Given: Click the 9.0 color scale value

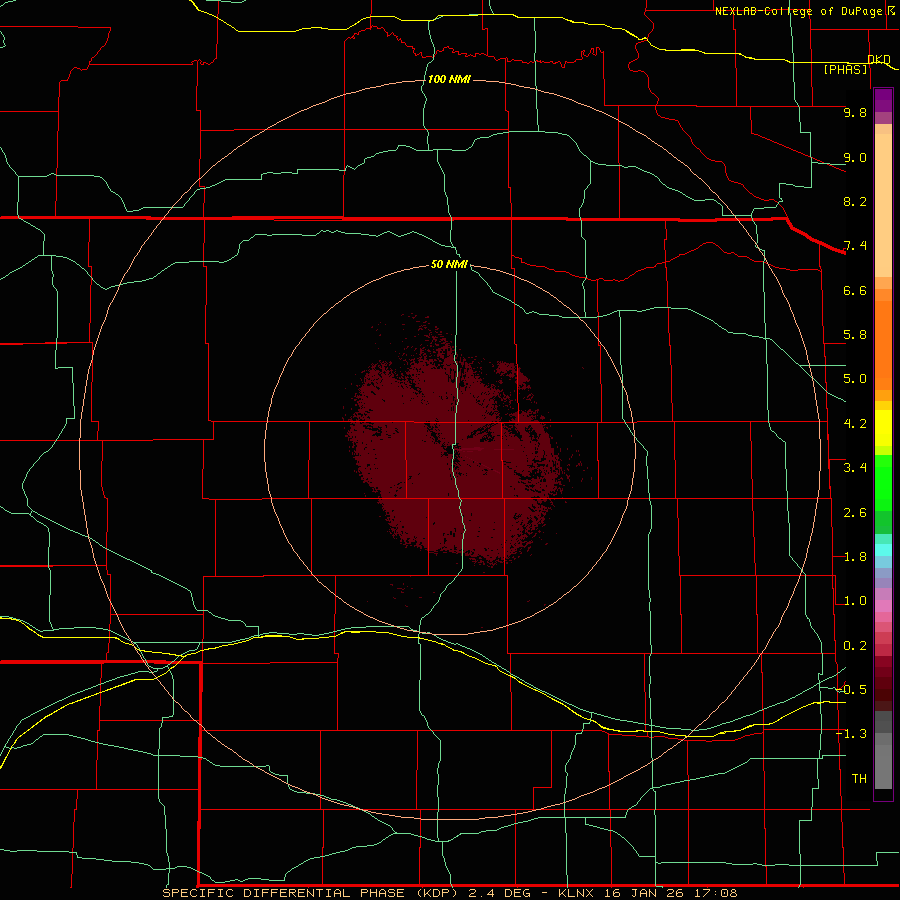Looking at the screenshot, I should click(x=855, y=157).
